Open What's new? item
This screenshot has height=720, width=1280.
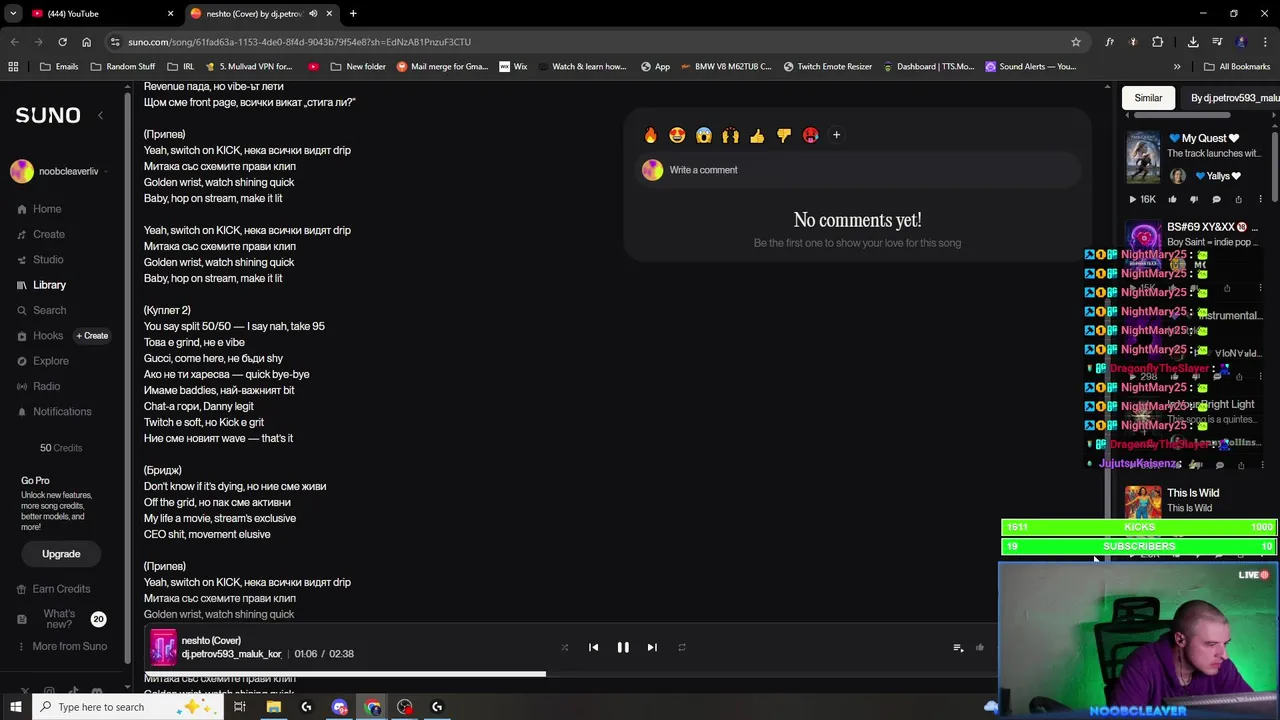[x=59, y=619]
